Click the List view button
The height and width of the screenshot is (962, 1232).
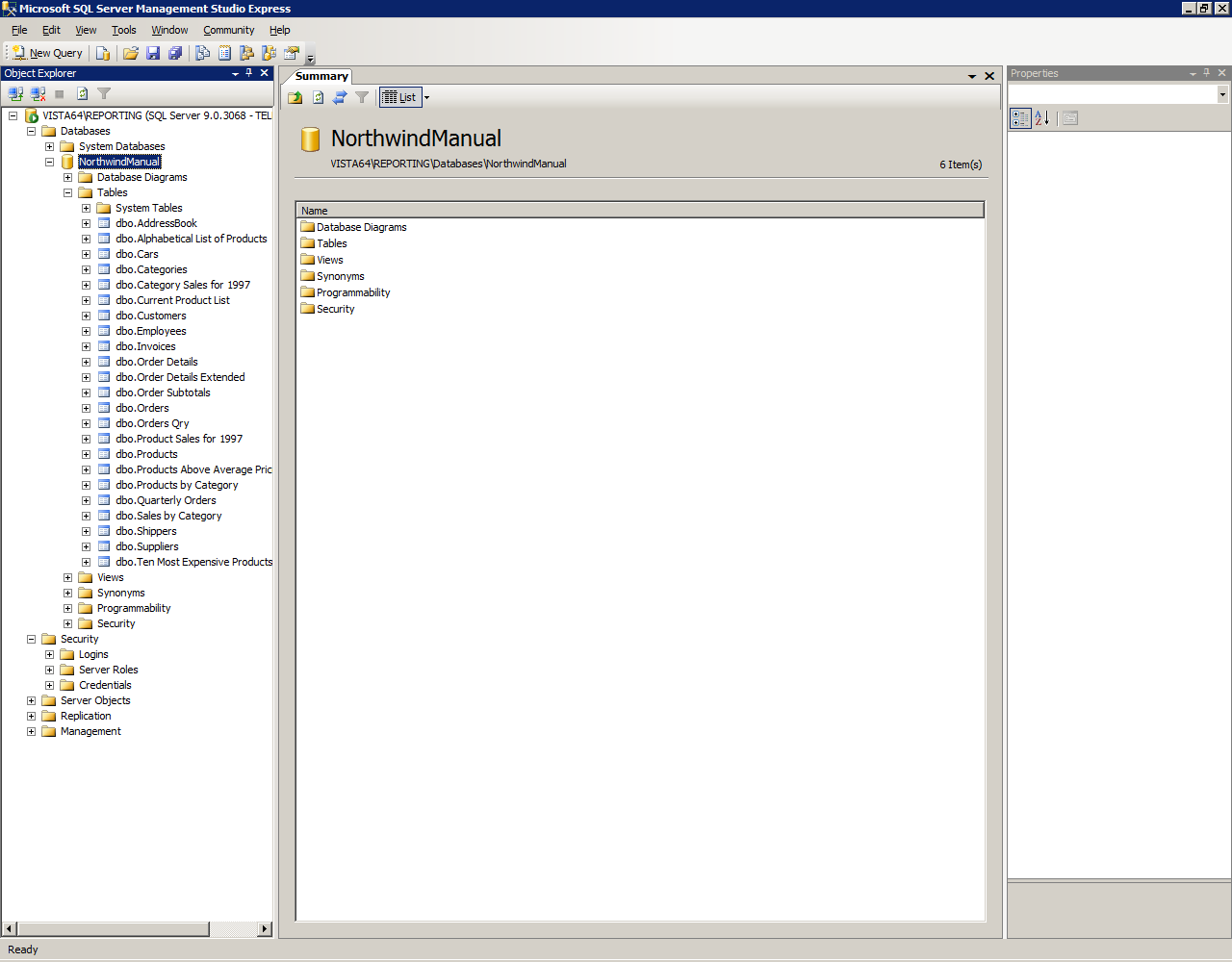[400, 97]
